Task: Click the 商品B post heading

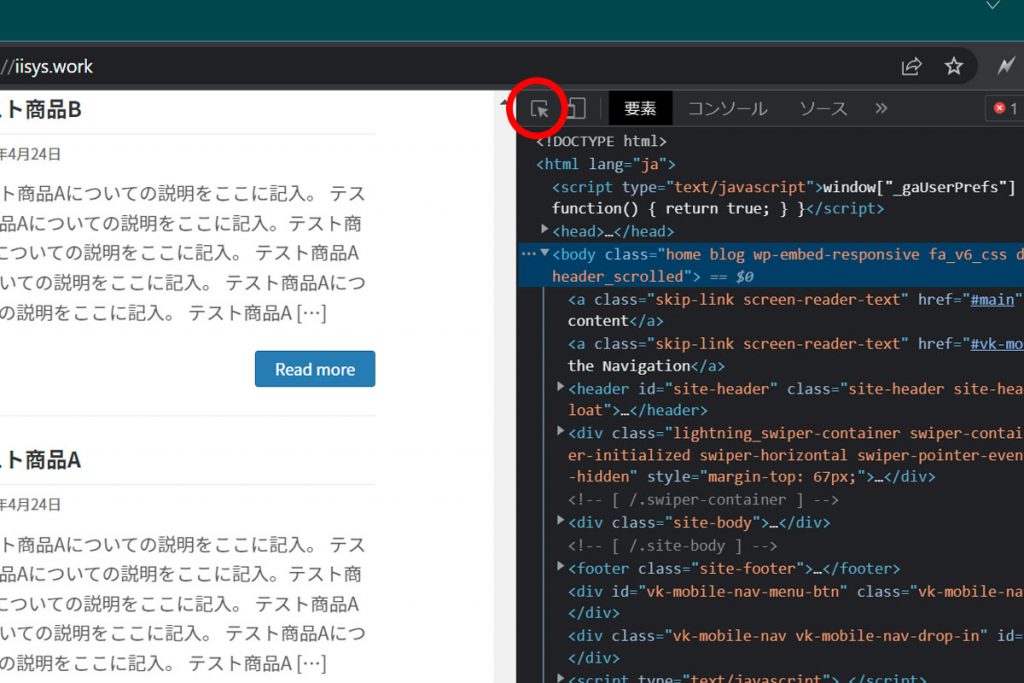Action: tap(40, 109)
